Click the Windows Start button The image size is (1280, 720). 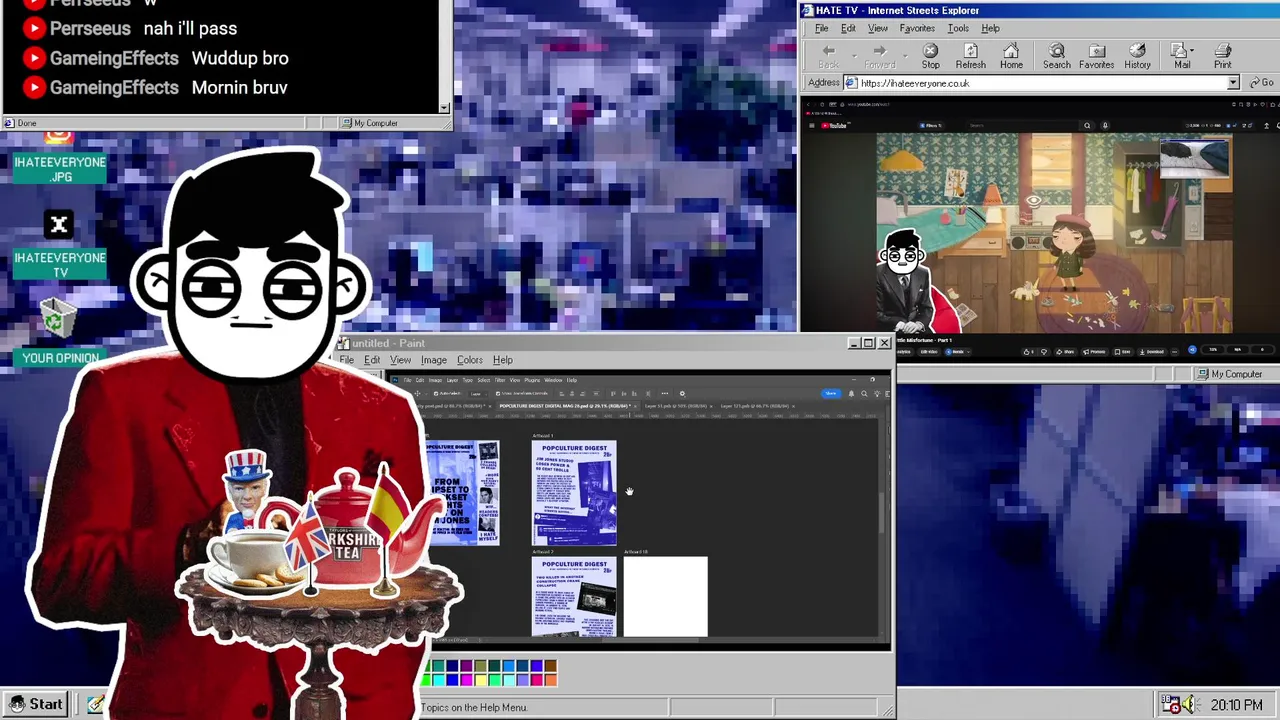tap(35, 704)
